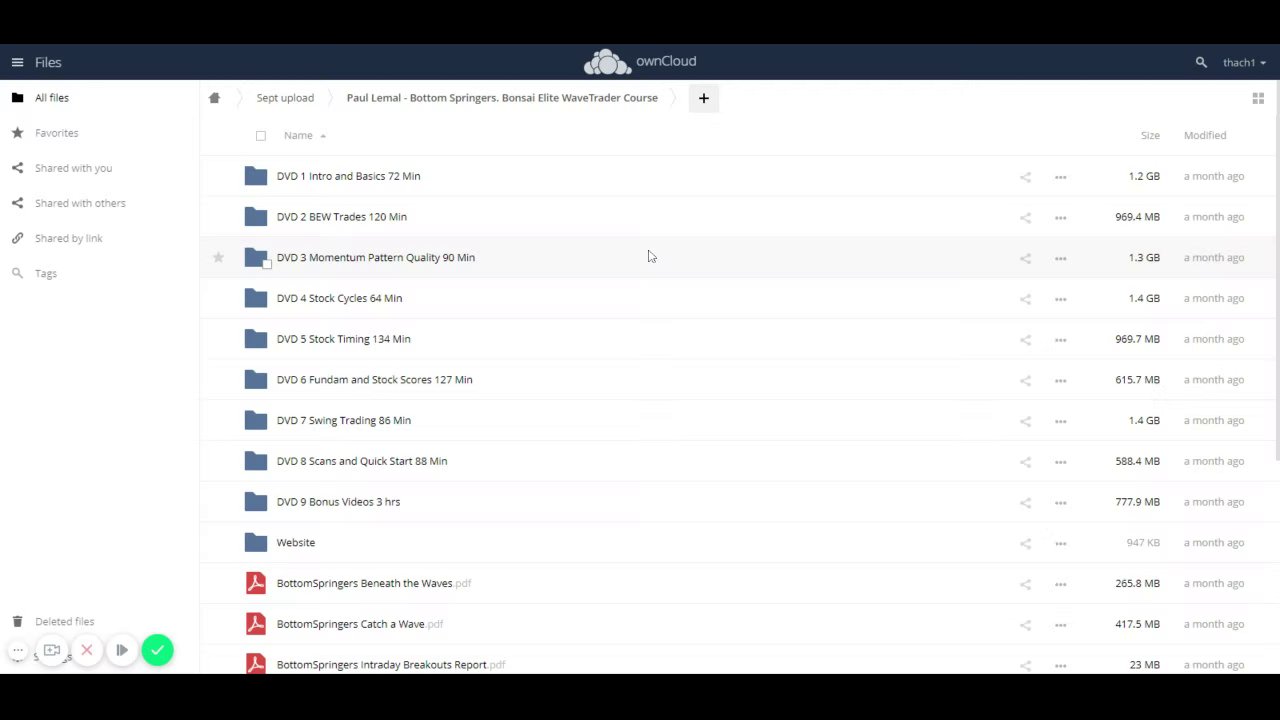Image resolution: width=1280 pixels, height=720 pixels.
Task: Share the DVD 1 Intro folder
Action: [1025, 177]
